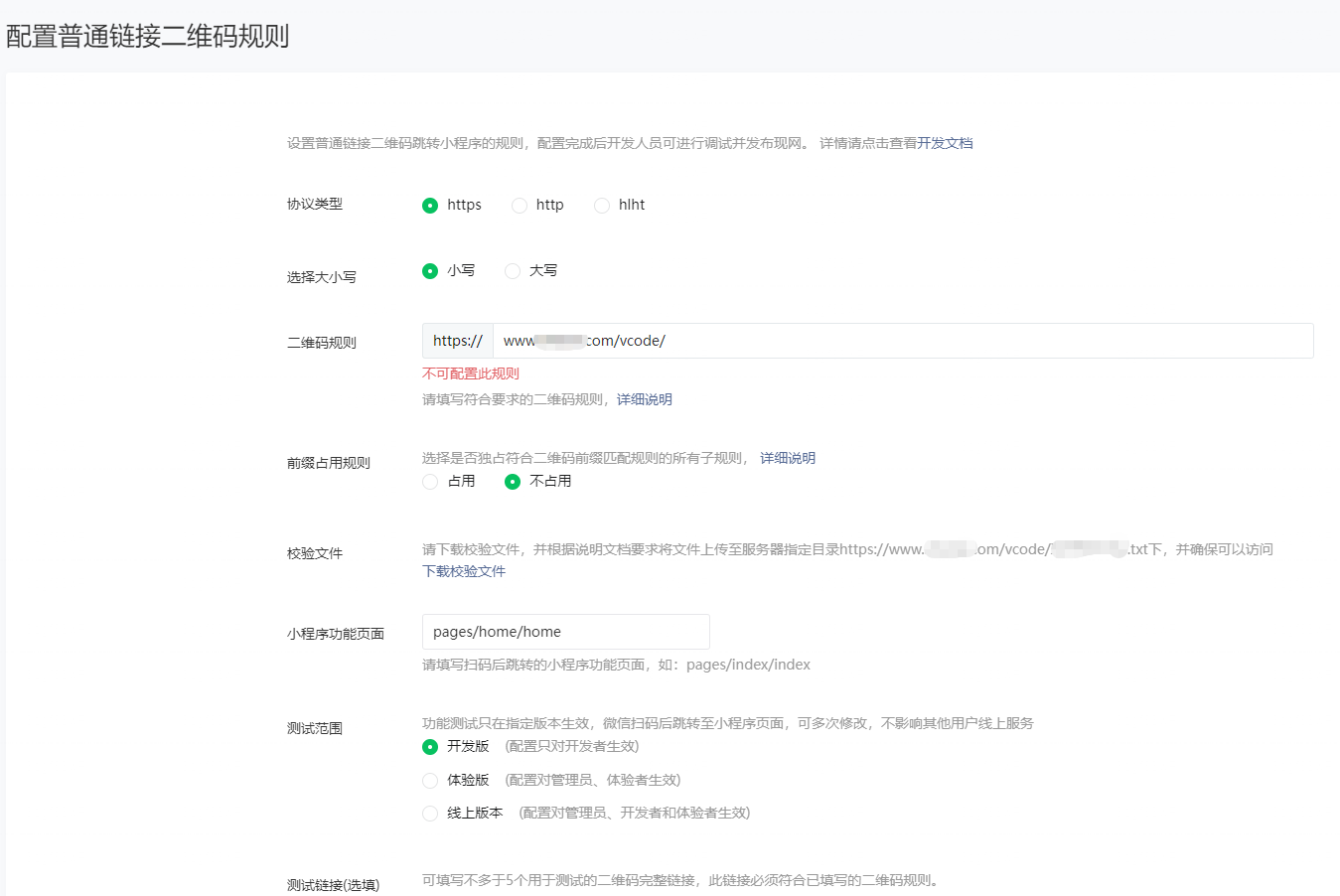Select 小写 lowercase option

tap(430, 271)
